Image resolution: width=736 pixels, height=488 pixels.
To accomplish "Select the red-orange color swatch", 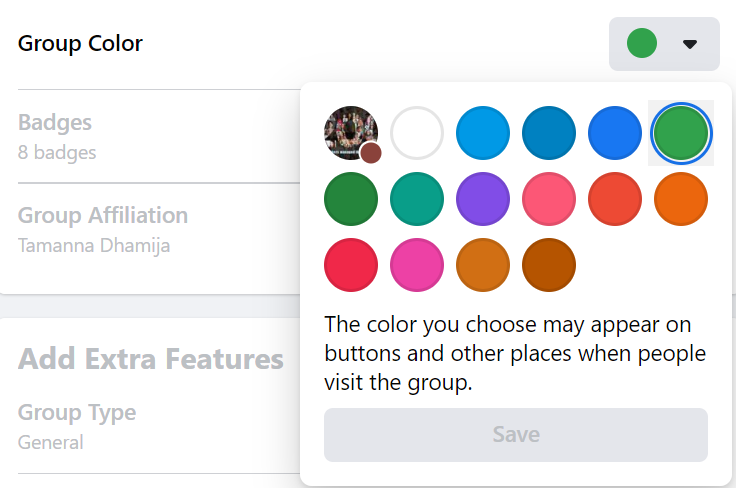I will pos(615,199).
